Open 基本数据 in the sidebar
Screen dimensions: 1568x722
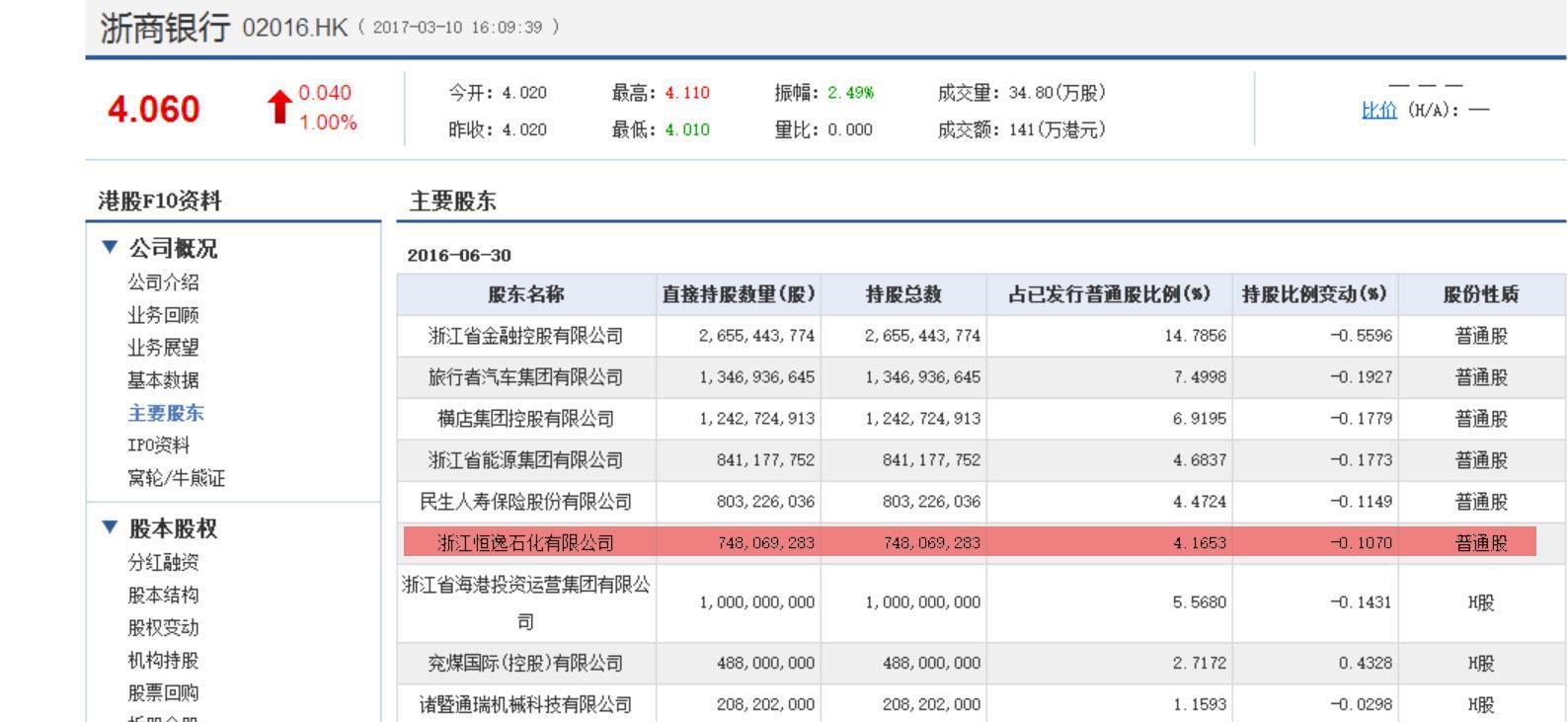[163, 380]
